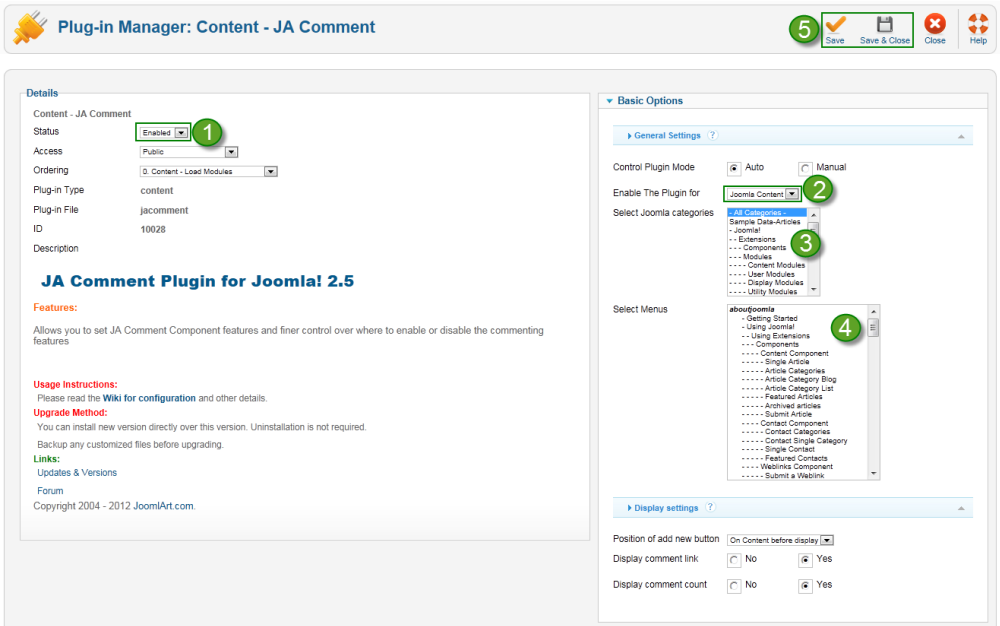Select Manual for Control Plugin Mode
This screenshot has height=626, width=1000.
coord(805,168)
